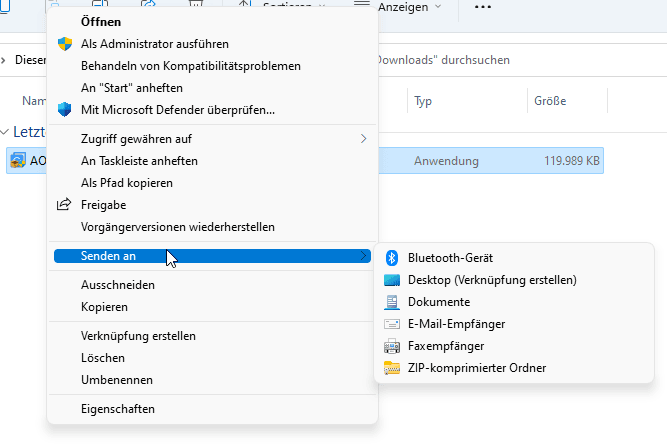Select Eigenschaften from the context menu

[x=118, y=408]
